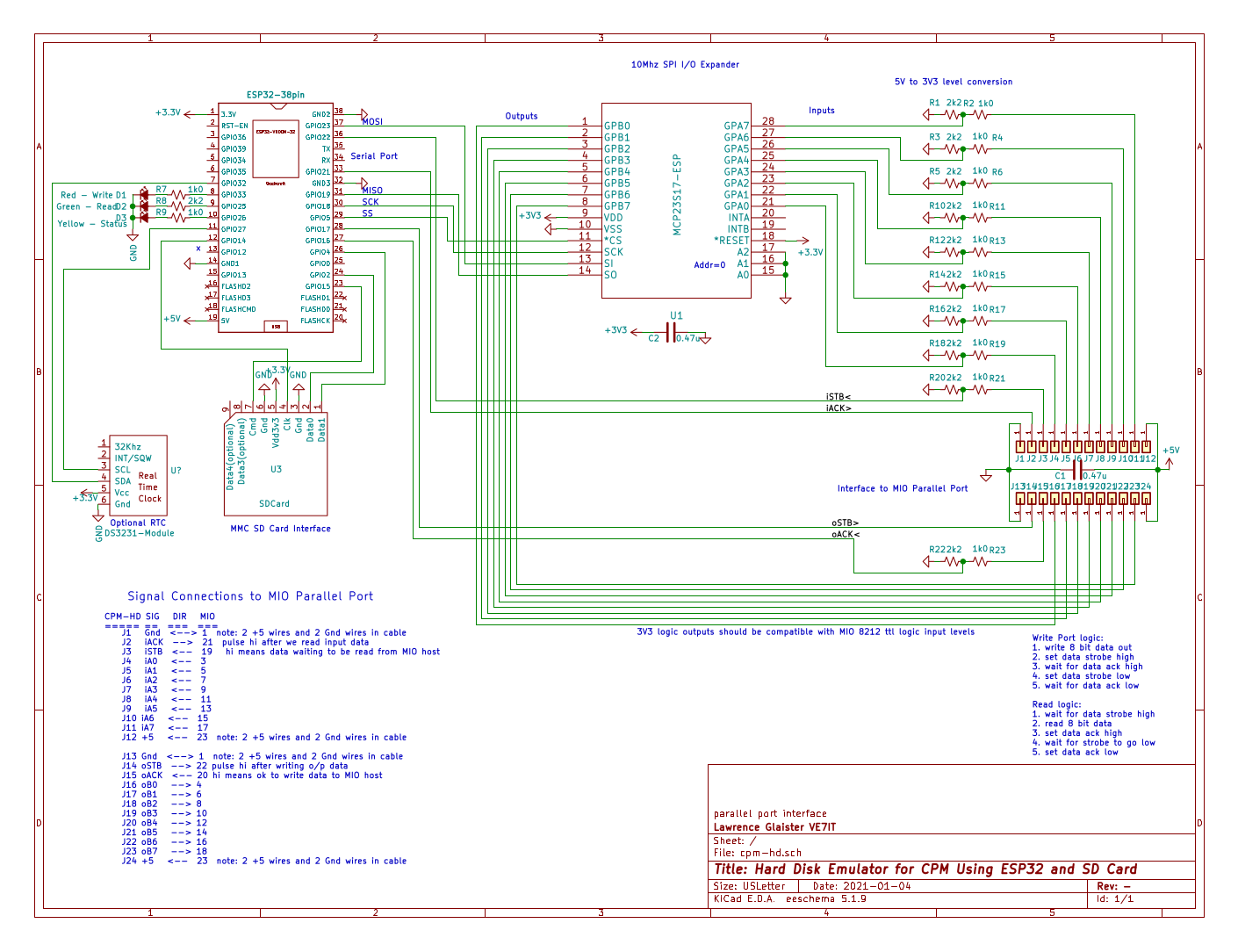Select the MISO net label
This screenshot has height=952, width=1238.
coord(372,191)
